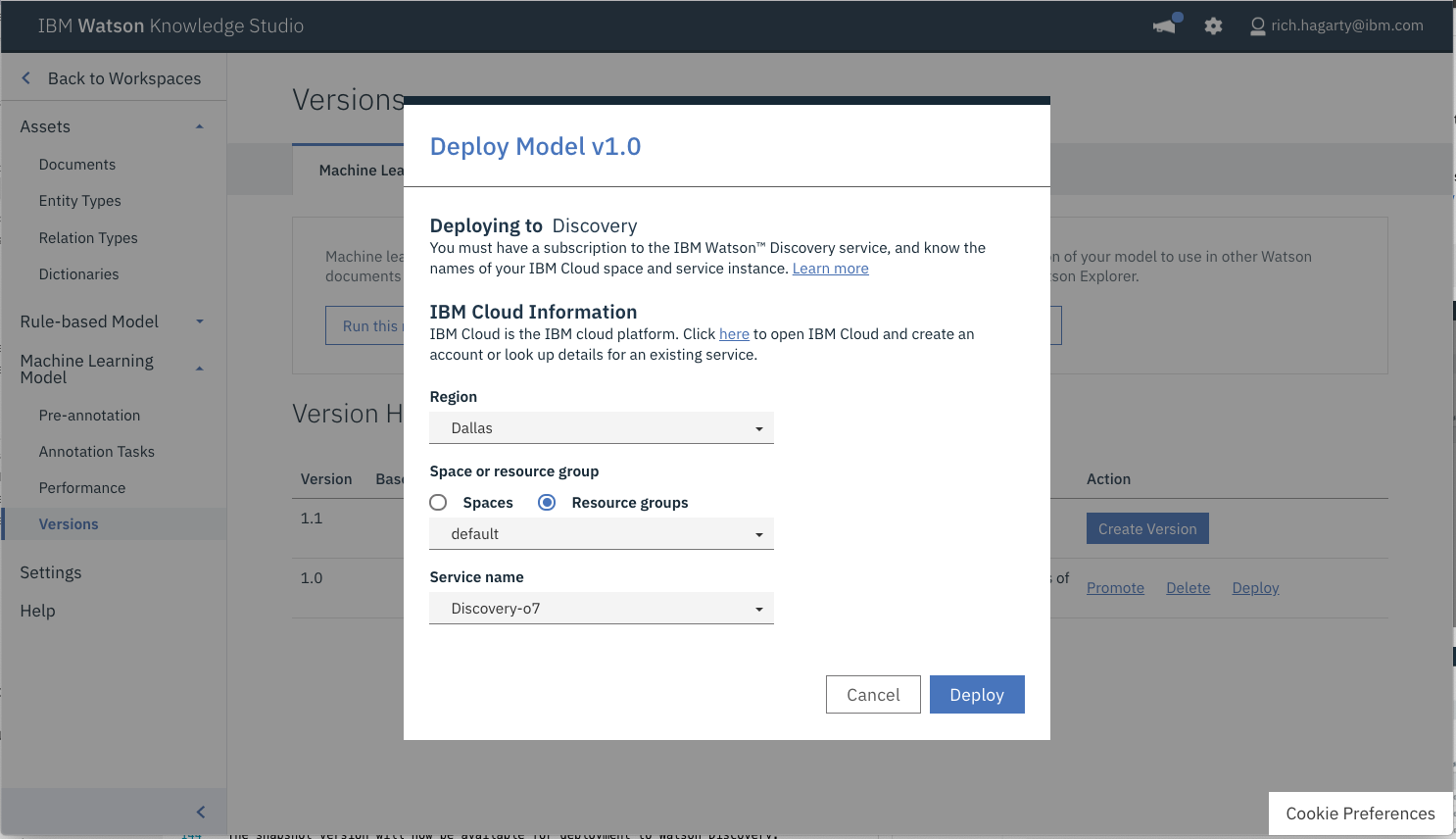Click the IBM Watson Knowledge Studio title
The height and width of the screenshot is (839, 1456).
(170, 25)
